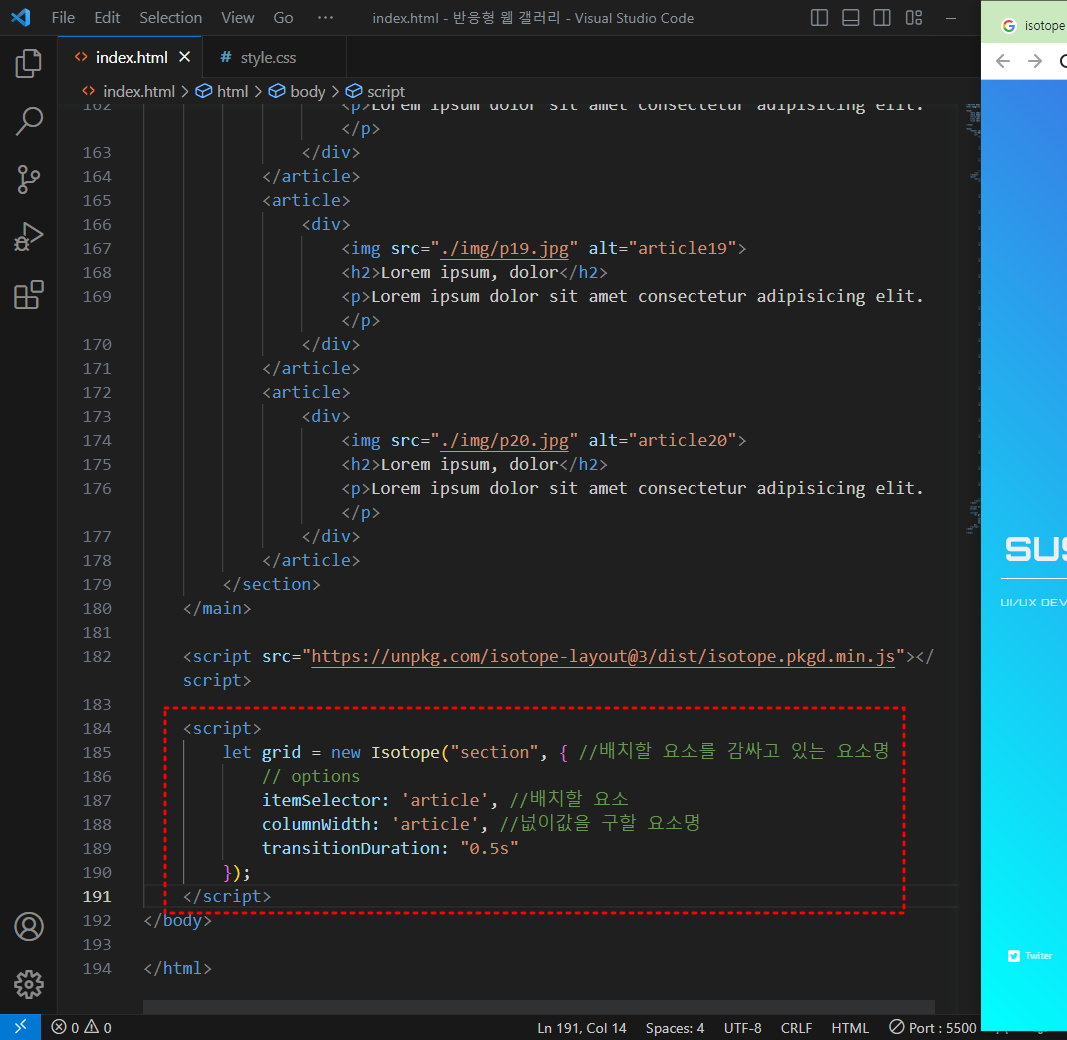Stop Live Server at Port : 5500
Image resolution: width=1067 pixels, height=1040 pixels.
933,1028
